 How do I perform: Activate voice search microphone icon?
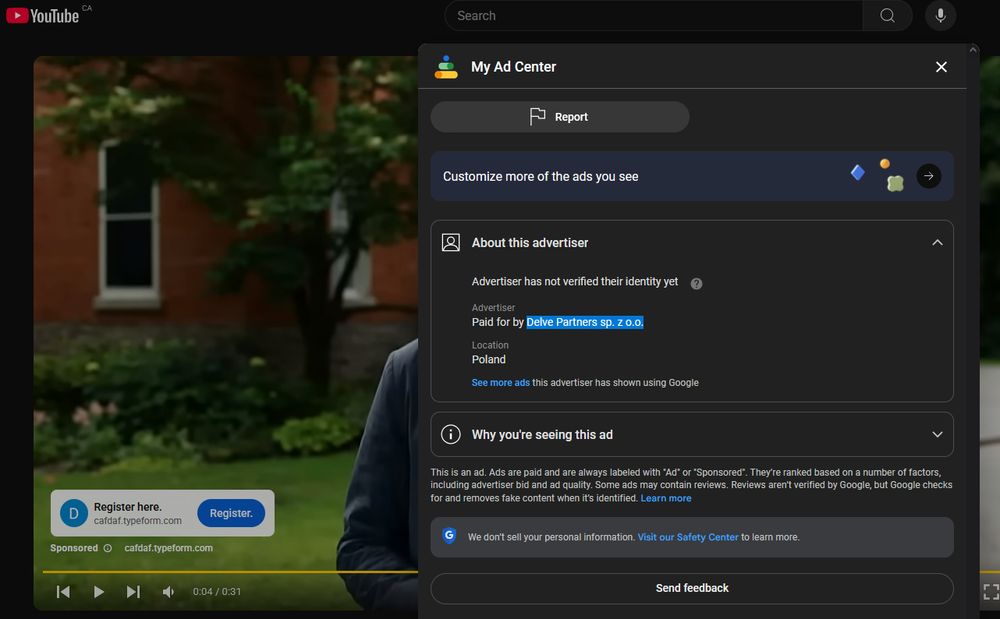[x=940, y=16]
